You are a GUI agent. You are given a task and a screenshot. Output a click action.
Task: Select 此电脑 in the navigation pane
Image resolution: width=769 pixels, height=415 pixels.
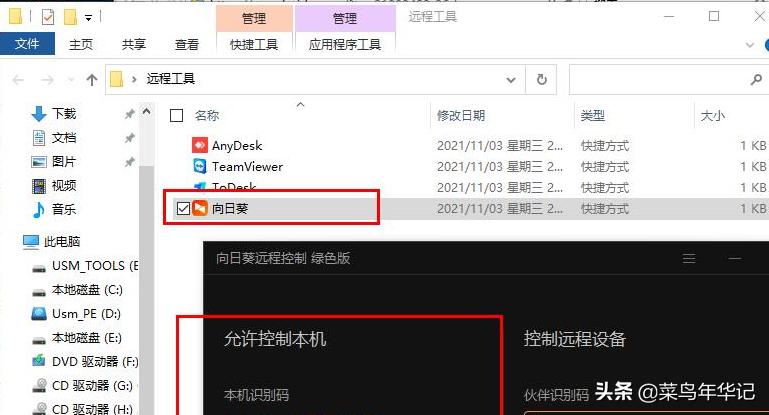click(62, 241)
